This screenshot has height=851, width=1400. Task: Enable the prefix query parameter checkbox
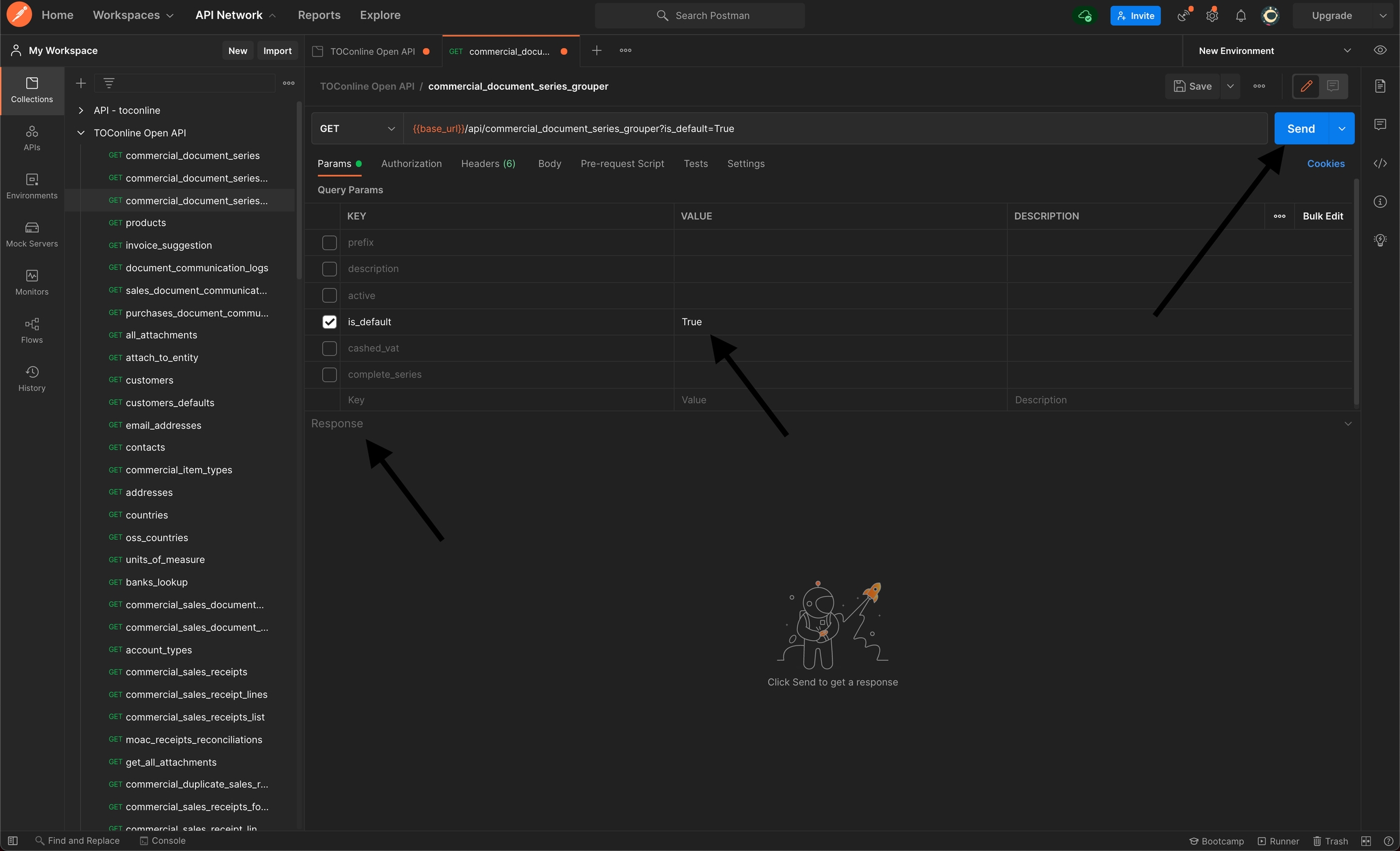coord(329,243)
